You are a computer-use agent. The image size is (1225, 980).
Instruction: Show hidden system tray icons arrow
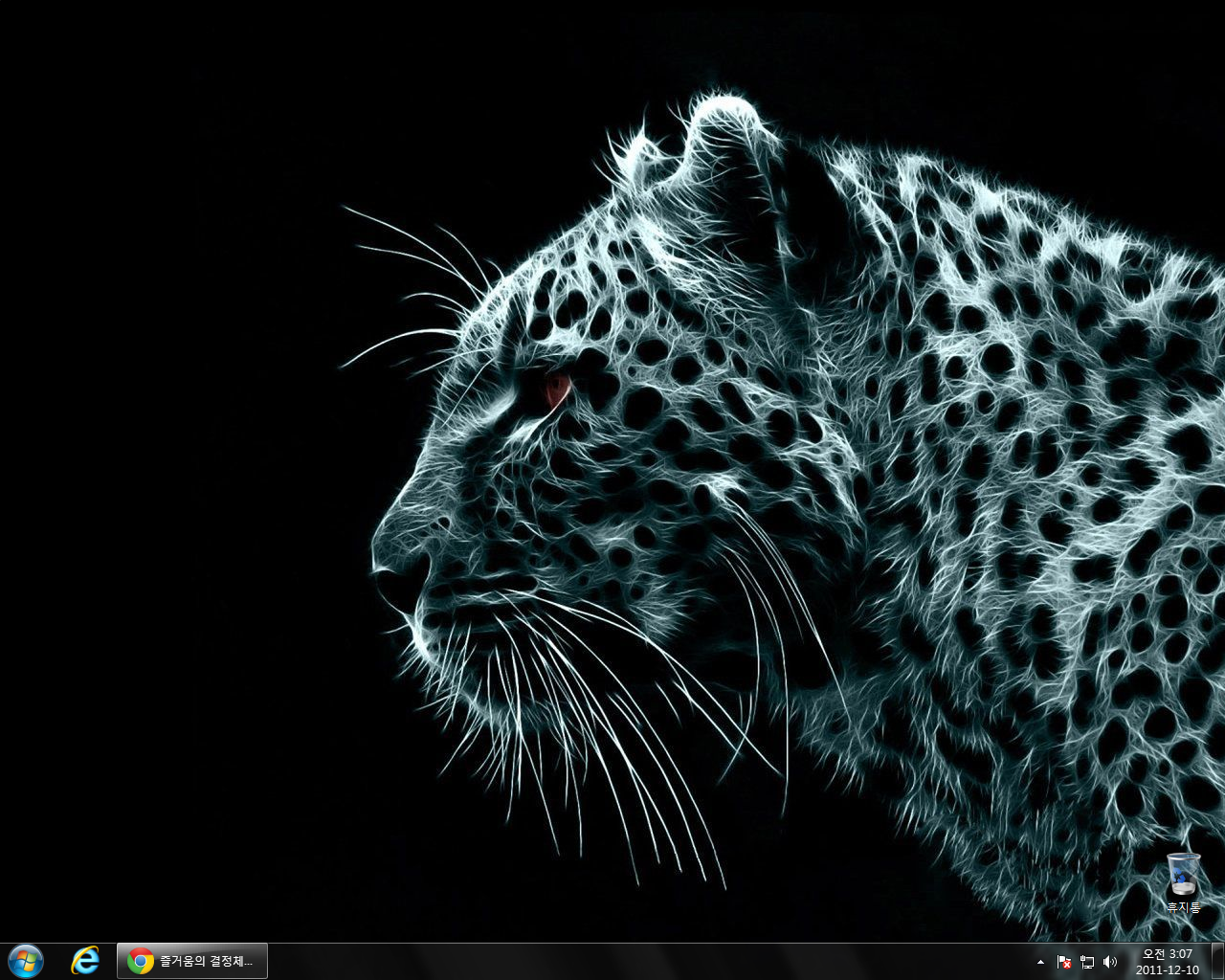(1040, 962)
